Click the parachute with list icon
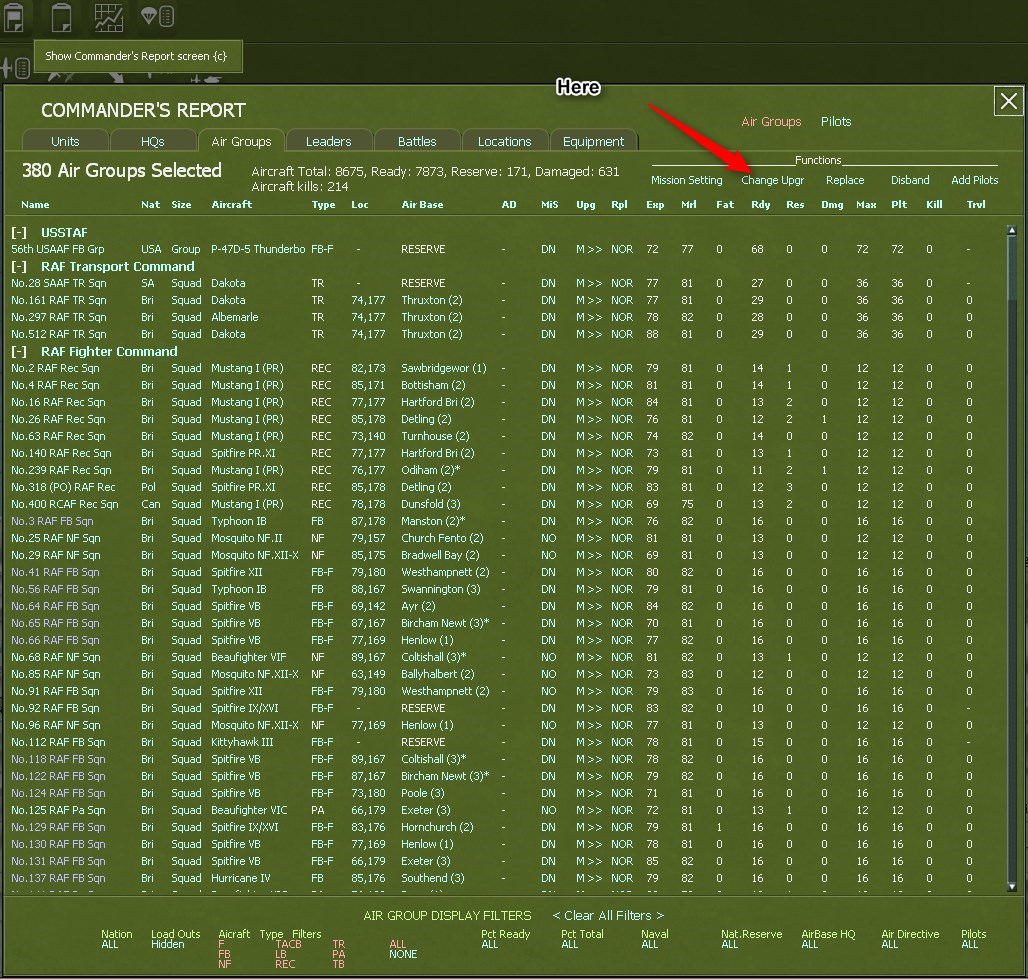This screenshot has height=979, width=1028. point(157,16)
